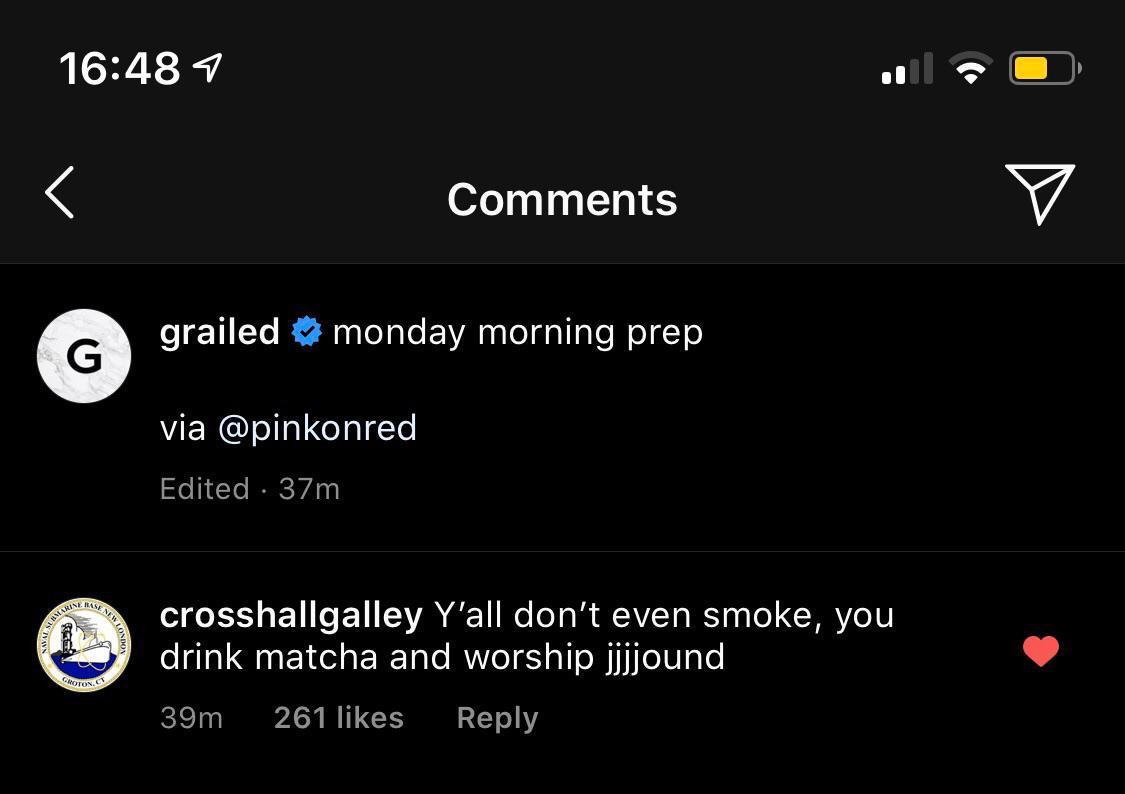Tap the battery indicator
1125x794 pixels.
pos(1043,67)
